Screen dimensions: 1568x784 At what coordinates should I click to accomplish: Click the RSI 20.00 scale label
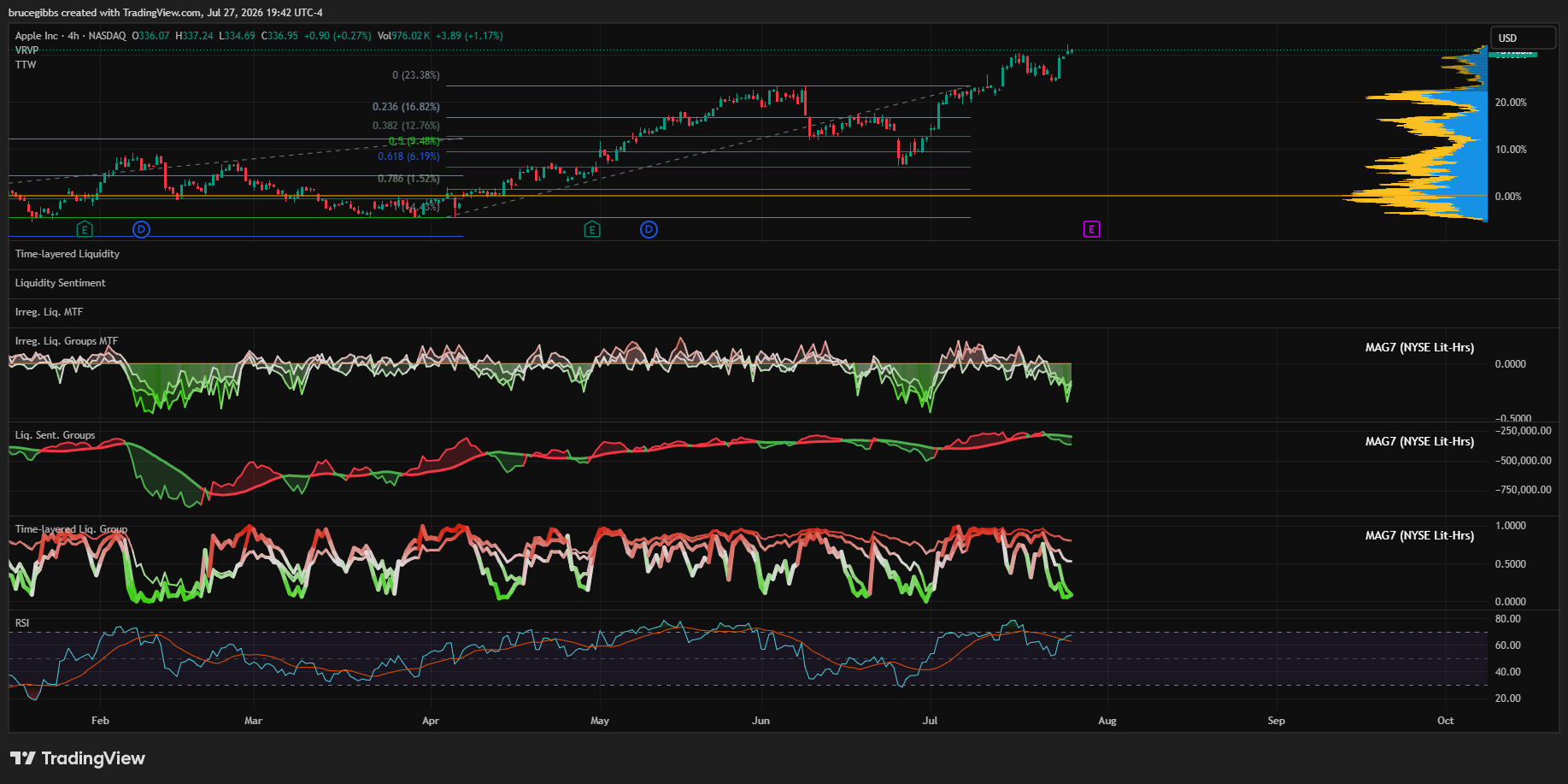click(x=1508, y=699)
